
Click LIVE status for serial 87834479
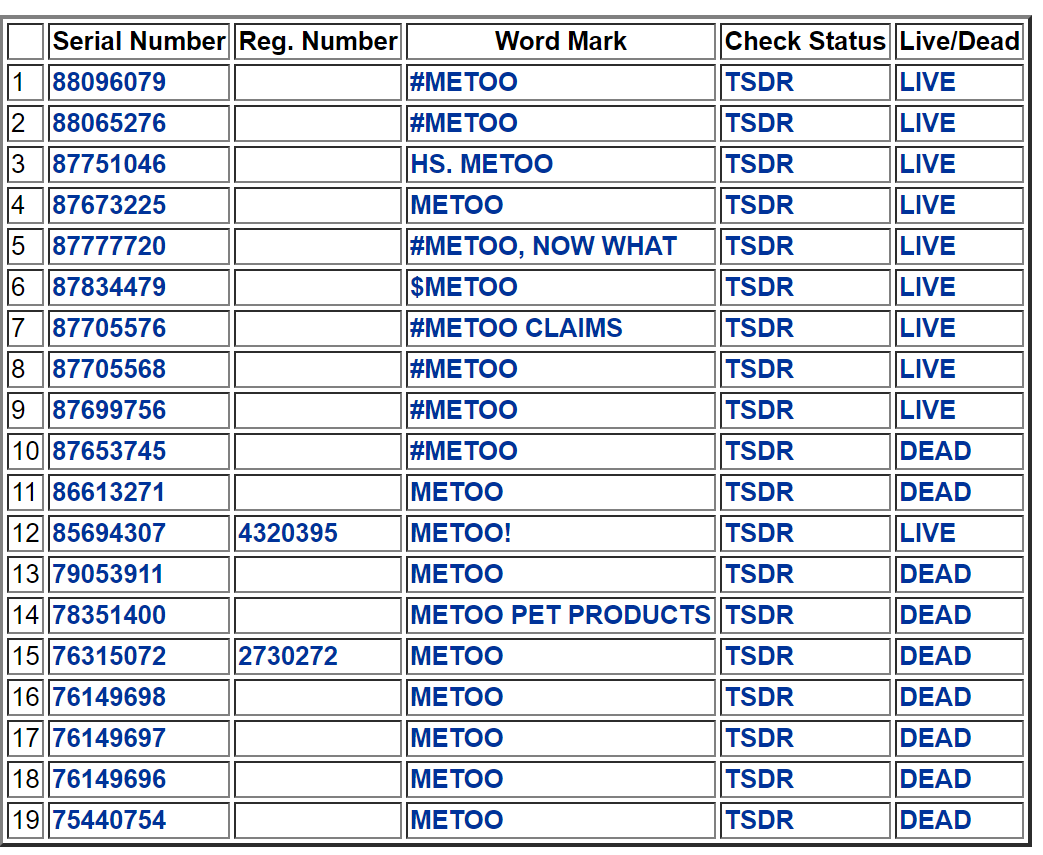click(x=927, y=287)
